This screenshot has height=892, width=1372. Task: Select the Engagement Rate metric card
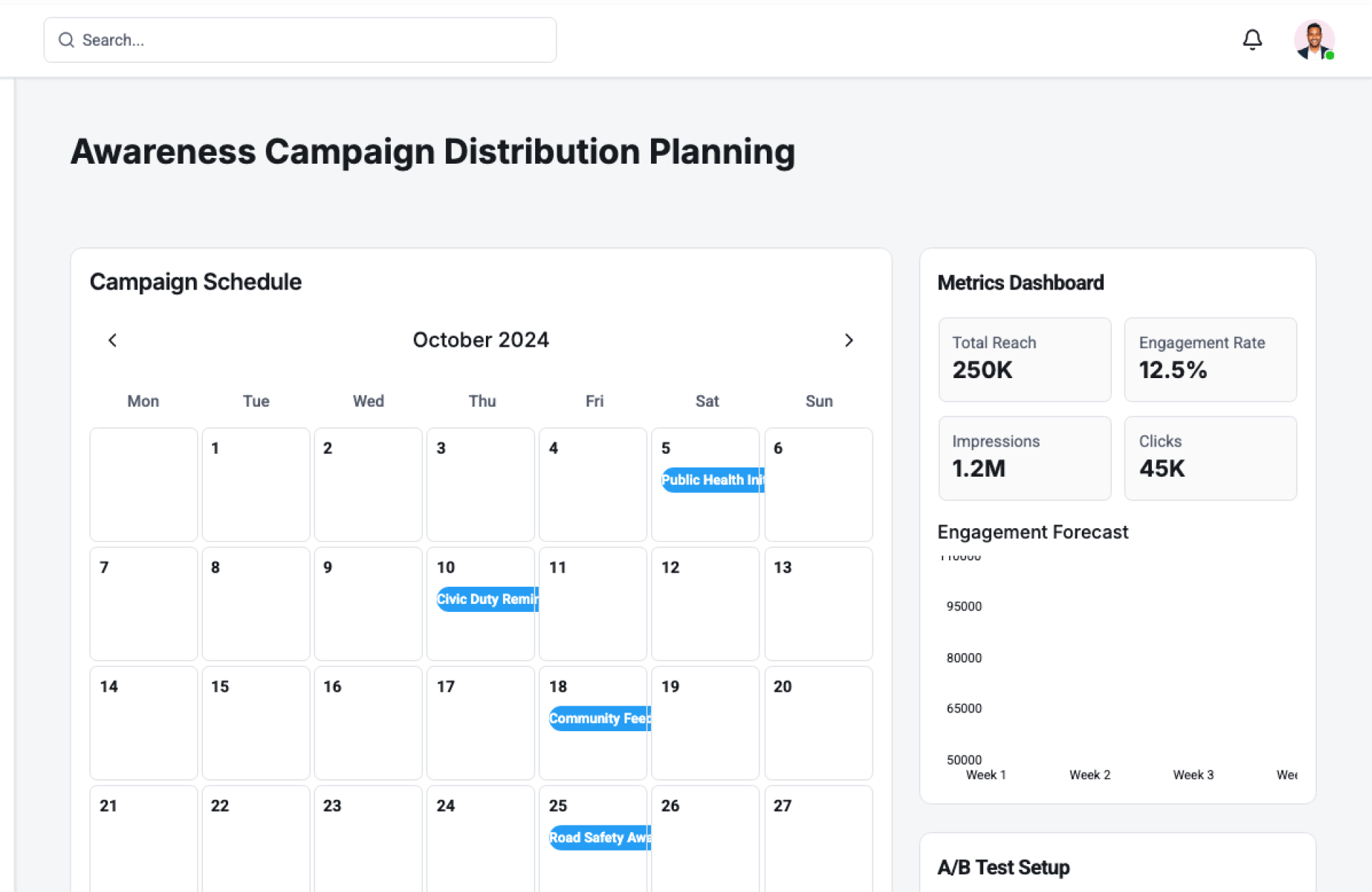click(1210, 359)
